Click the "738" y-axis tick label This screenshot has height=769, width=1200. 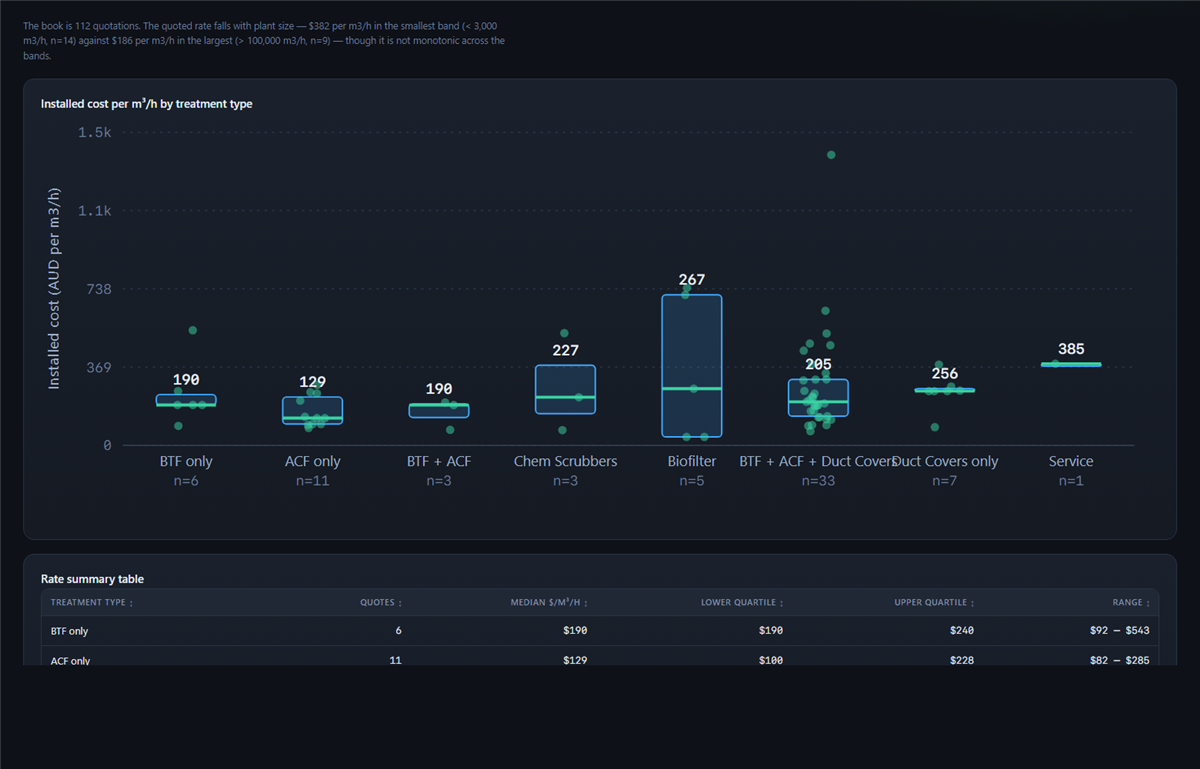(x=98, y=290)
